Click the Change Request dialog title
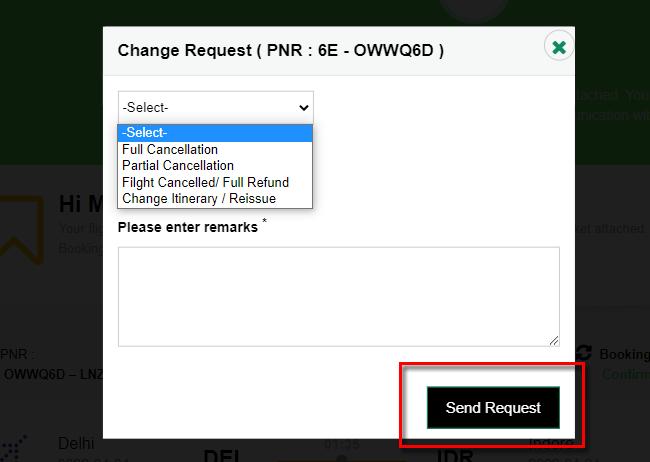650x462 pixels. [x=281, y=51]
